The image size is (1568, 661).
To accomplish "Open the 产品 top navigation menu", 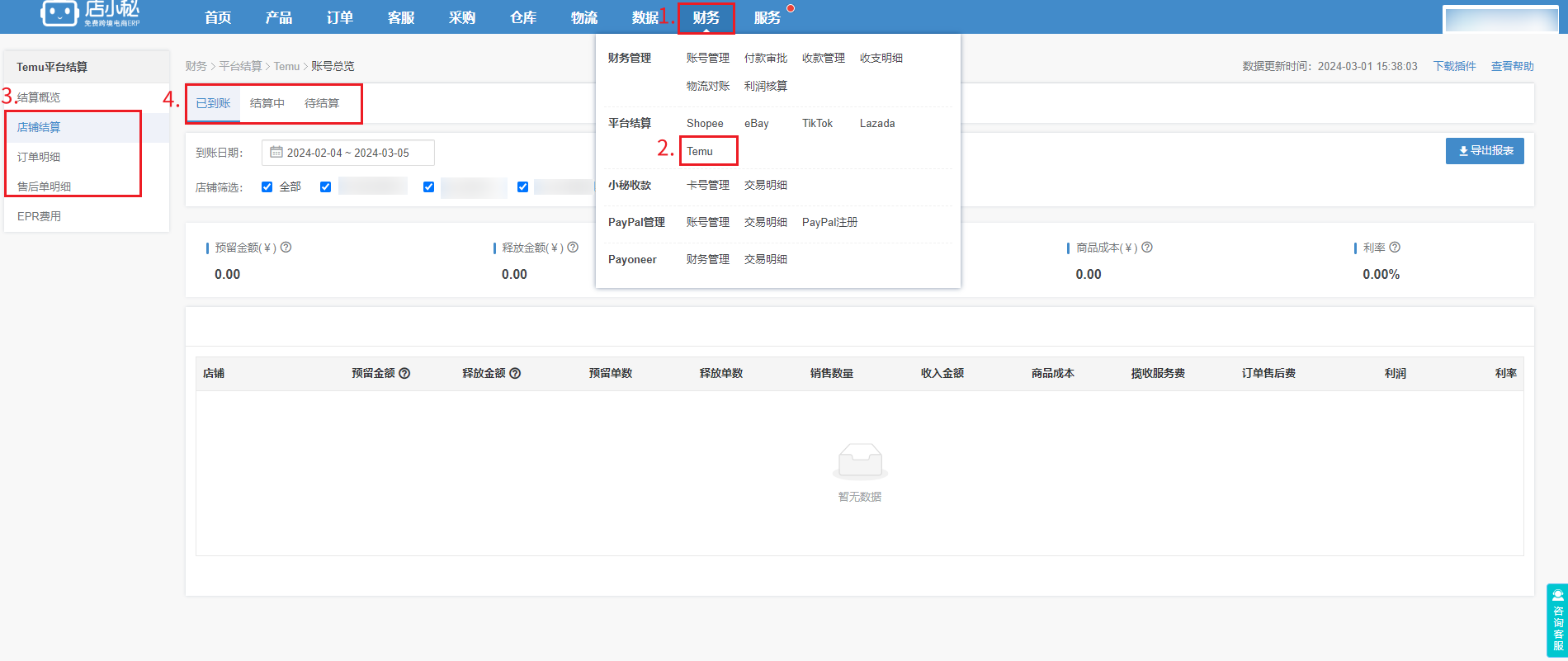I will 279,17.
